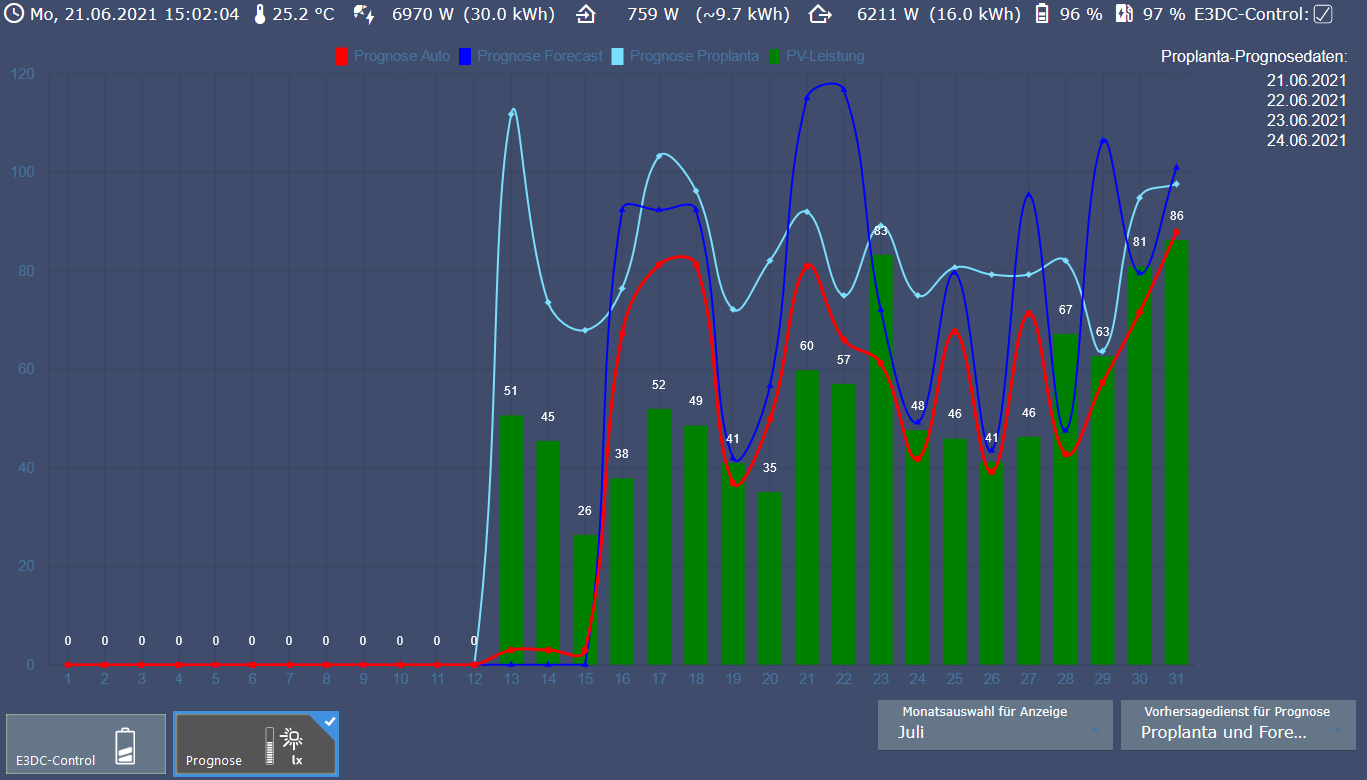
Task: Click the 23.06.2021 forecast date
Action: 1306,120
